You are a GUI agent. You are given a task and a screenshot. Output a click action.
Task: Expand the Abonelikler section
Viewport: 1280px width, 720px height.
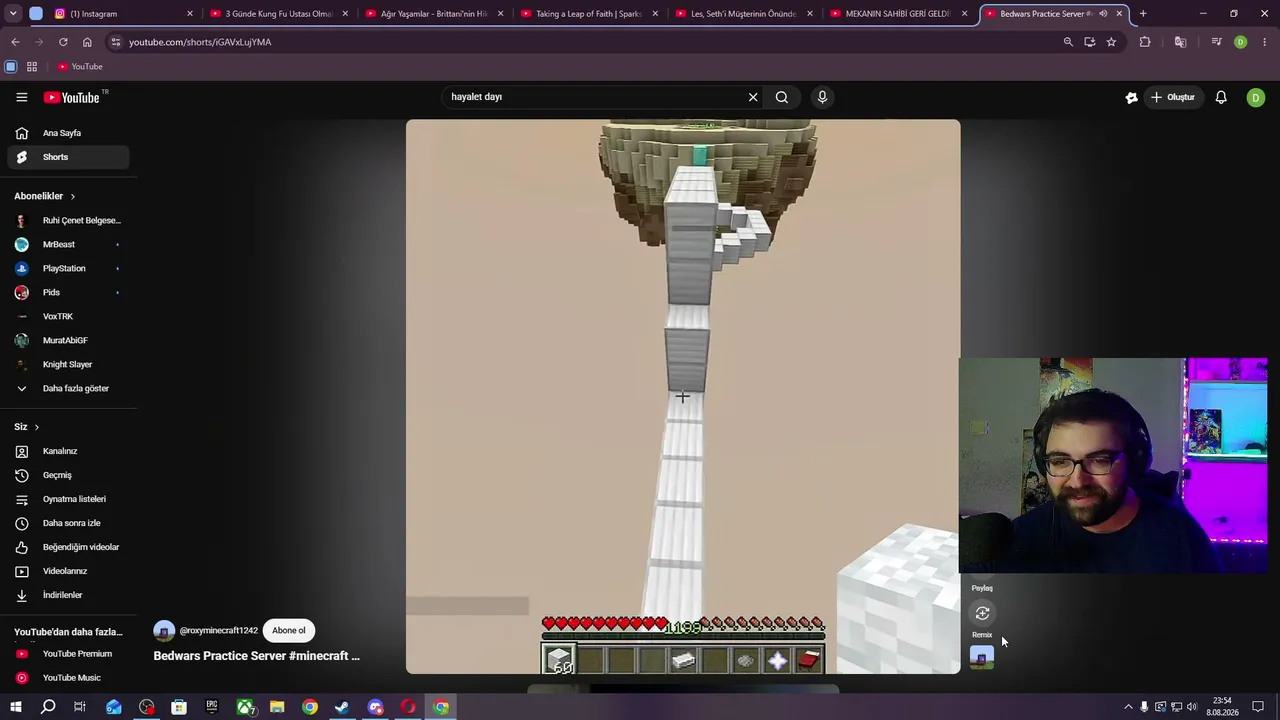[x=44, y=196]
